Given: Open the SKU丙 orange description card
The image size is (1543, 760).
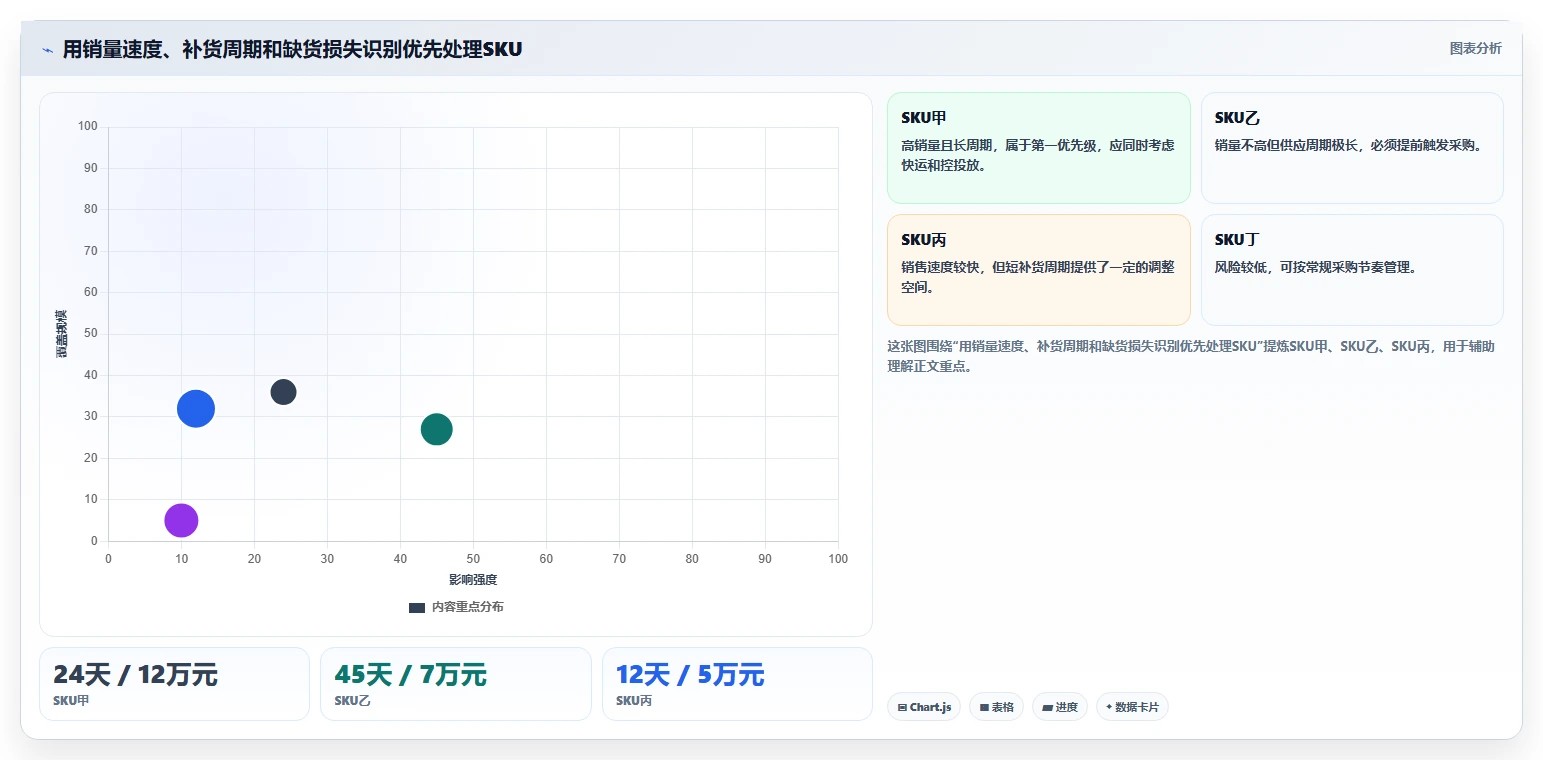Looking at the screenshot, I should point(1038,270).
